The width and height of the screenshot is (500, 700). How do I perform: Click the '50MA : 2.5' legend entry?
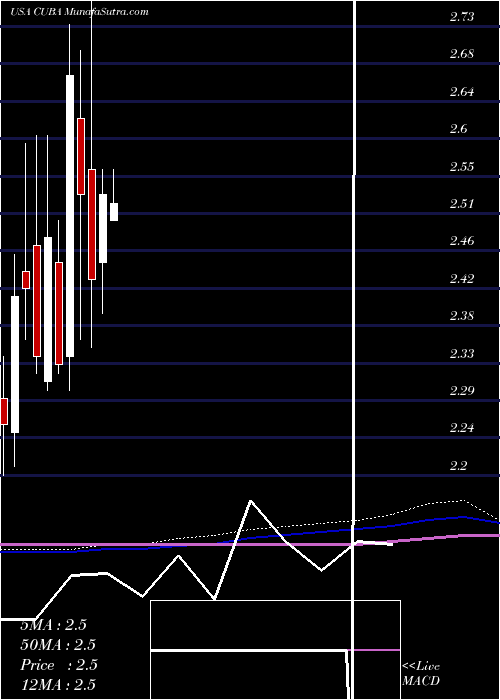(58, 645)
